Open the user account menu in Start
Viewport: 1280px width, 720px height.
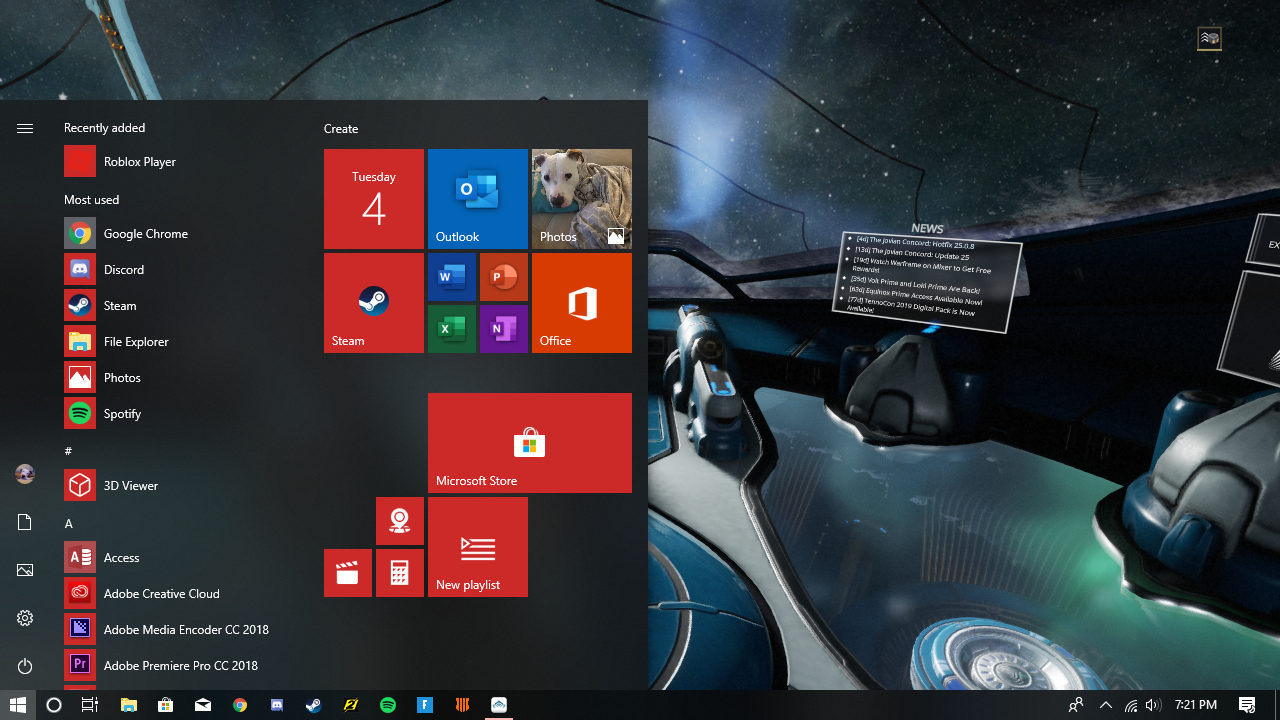click(x=25, y=474)
